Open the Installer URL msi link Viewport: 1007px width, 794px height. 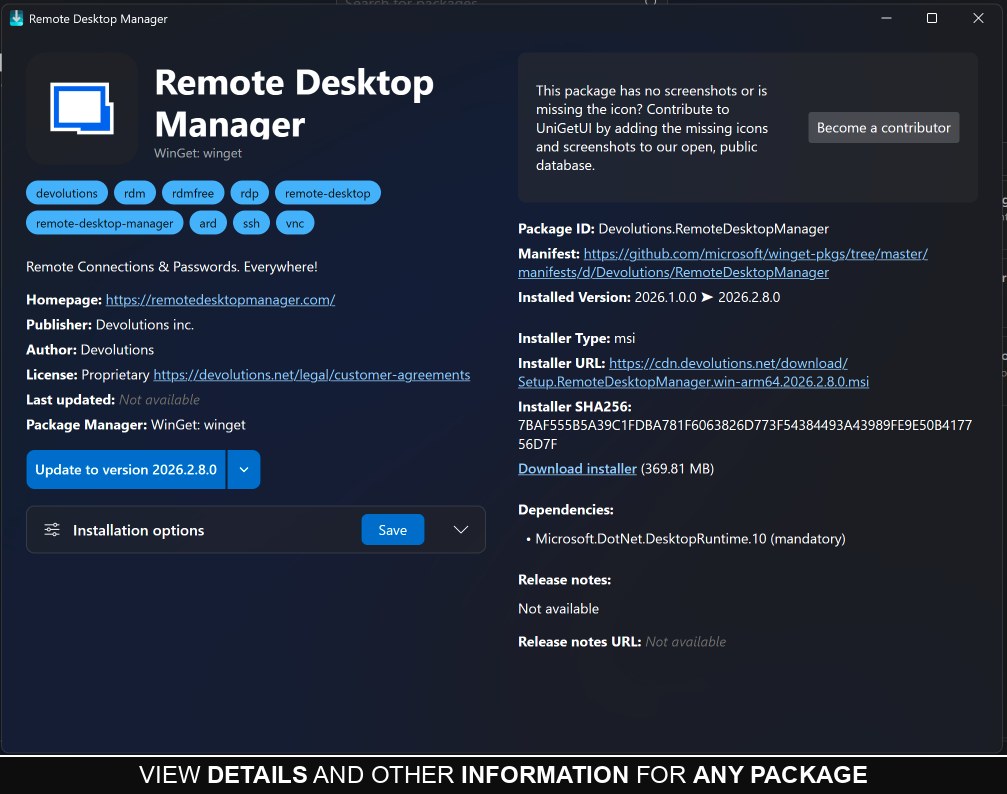click(x=694, y=373)
